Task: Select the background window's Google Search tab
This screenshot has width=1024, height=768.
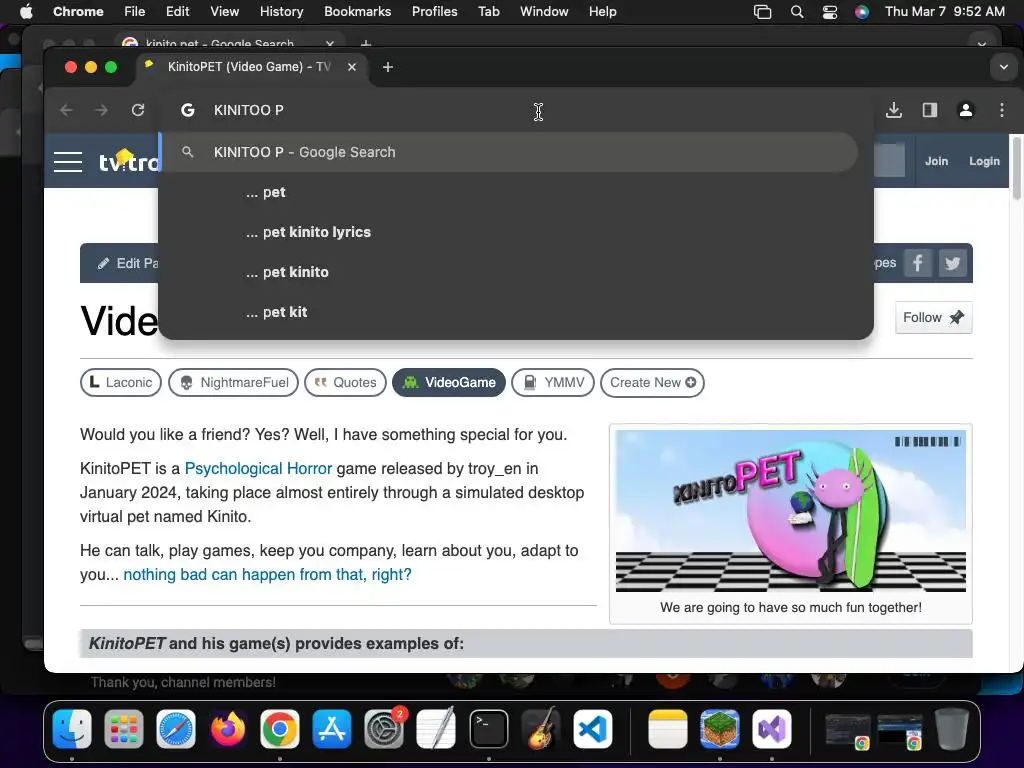Action: click(229, 43)
